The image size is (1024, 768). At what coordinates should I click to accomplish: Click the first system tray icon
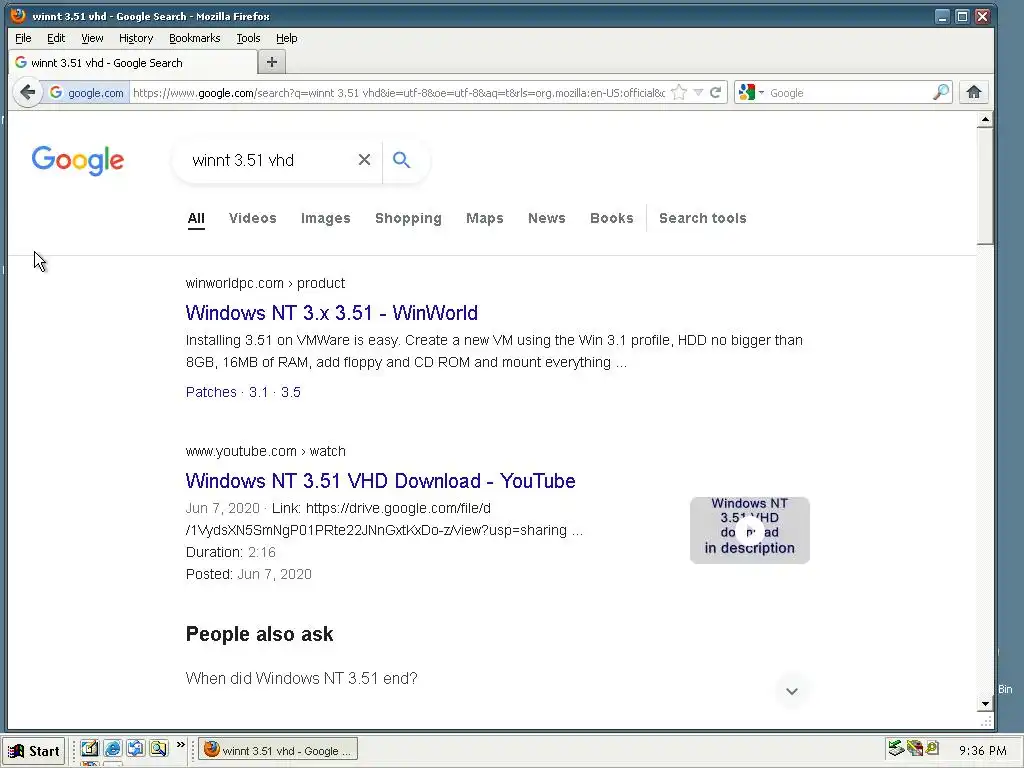[895, 748]
